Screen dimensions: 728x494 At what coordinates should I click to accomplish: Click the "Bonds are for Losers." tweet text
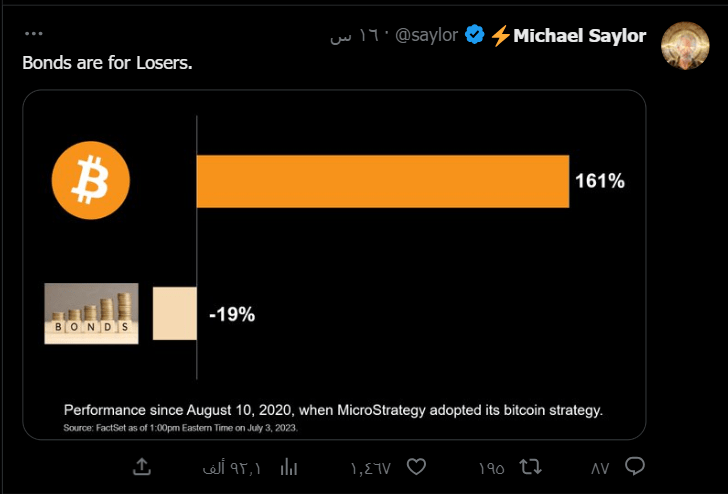[x=107, y=63]
